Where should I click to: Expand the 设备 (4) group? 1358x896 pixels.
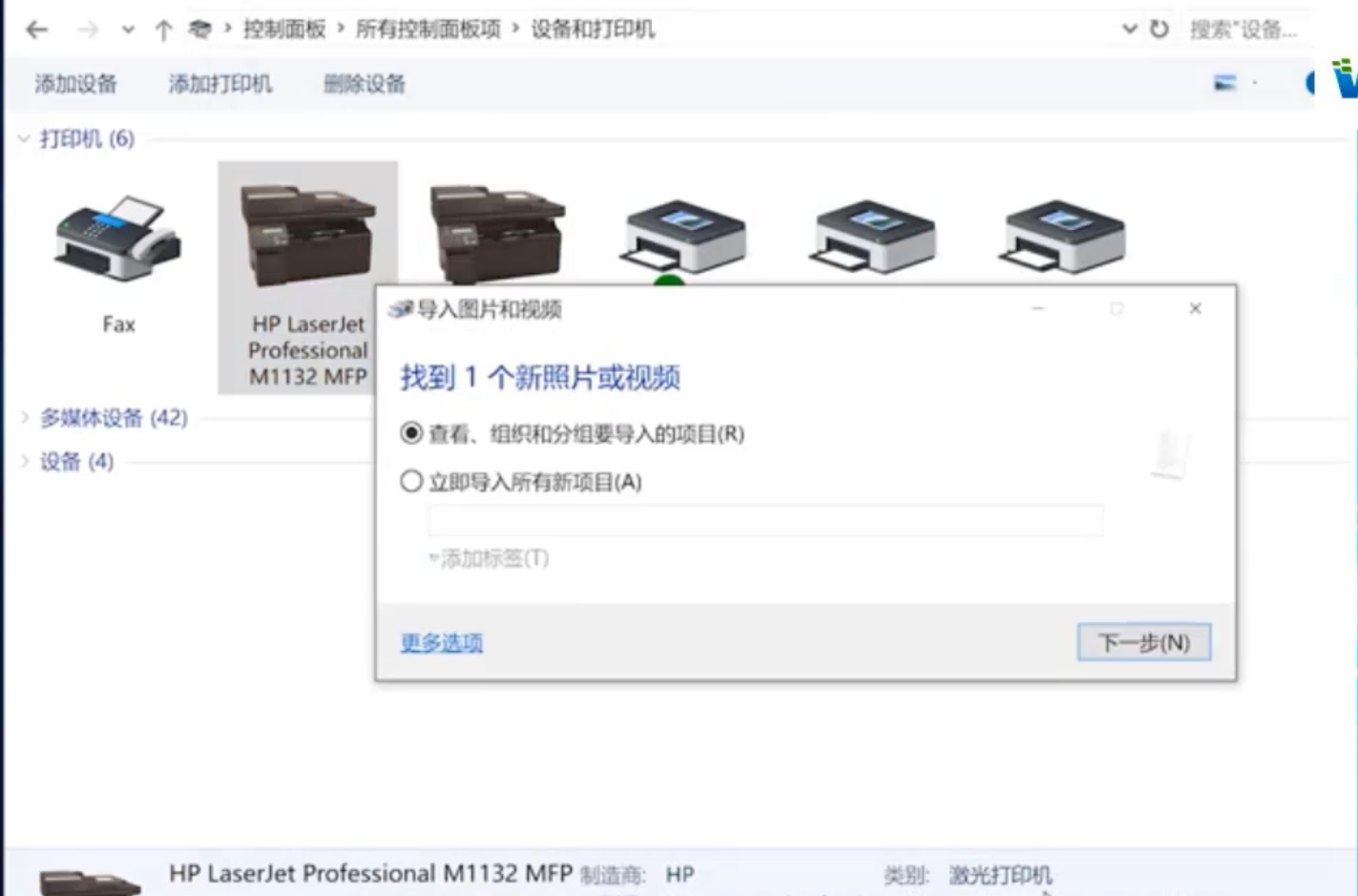[x=25, y=462]
